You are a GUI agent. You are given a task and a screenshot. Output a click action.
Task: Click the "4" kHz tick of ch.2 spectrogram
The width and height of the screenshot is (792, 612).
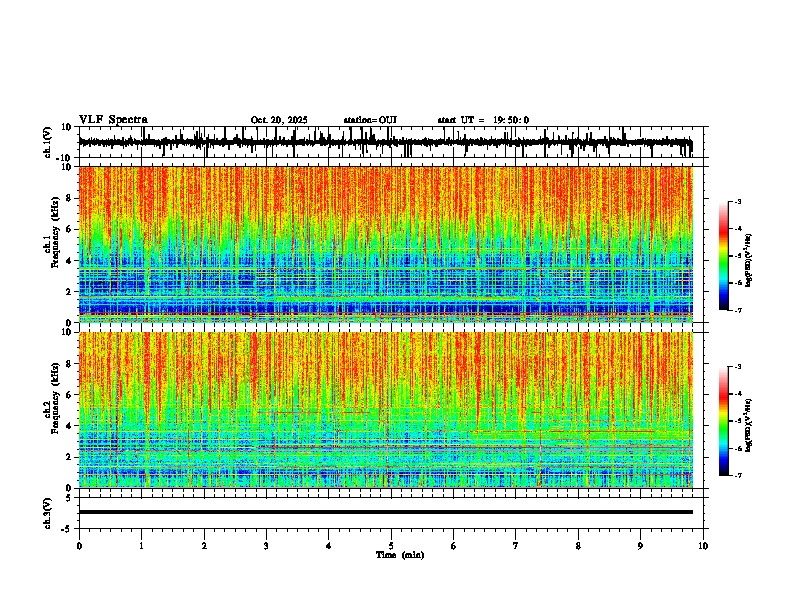point(70,426)
